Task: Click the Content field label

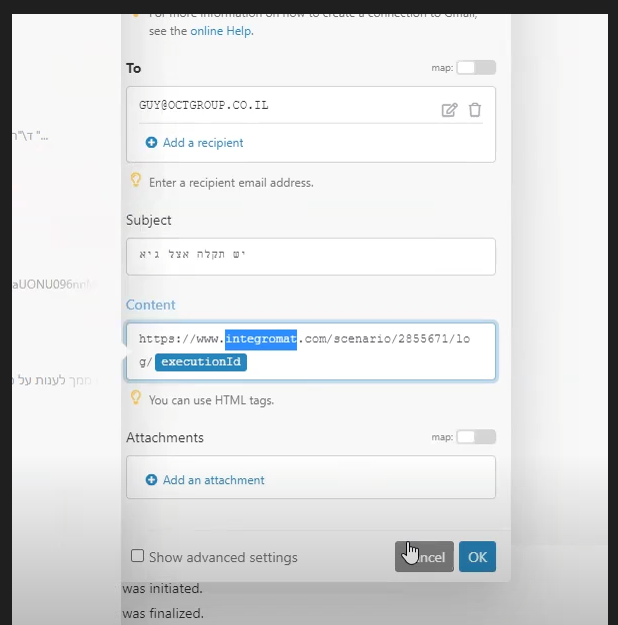Action: (x=150, y=305)
